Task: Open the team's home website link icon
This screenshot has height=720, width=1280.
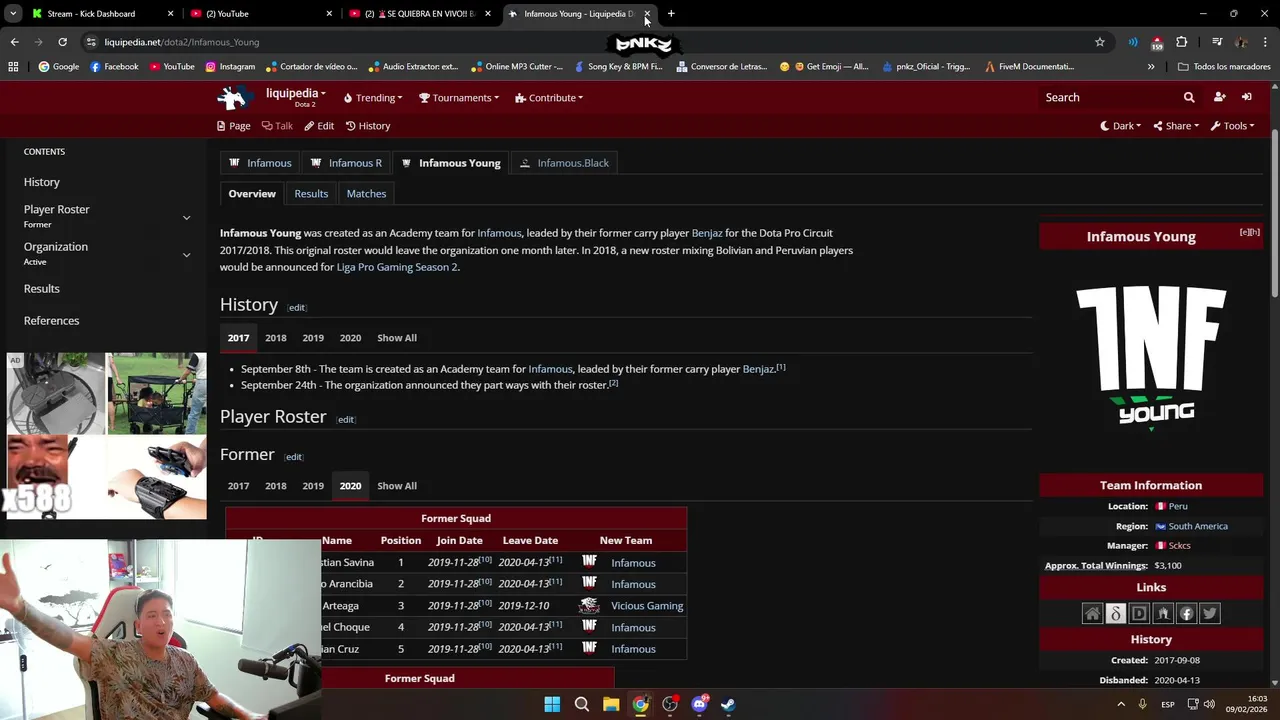Action: (1092, 614)
